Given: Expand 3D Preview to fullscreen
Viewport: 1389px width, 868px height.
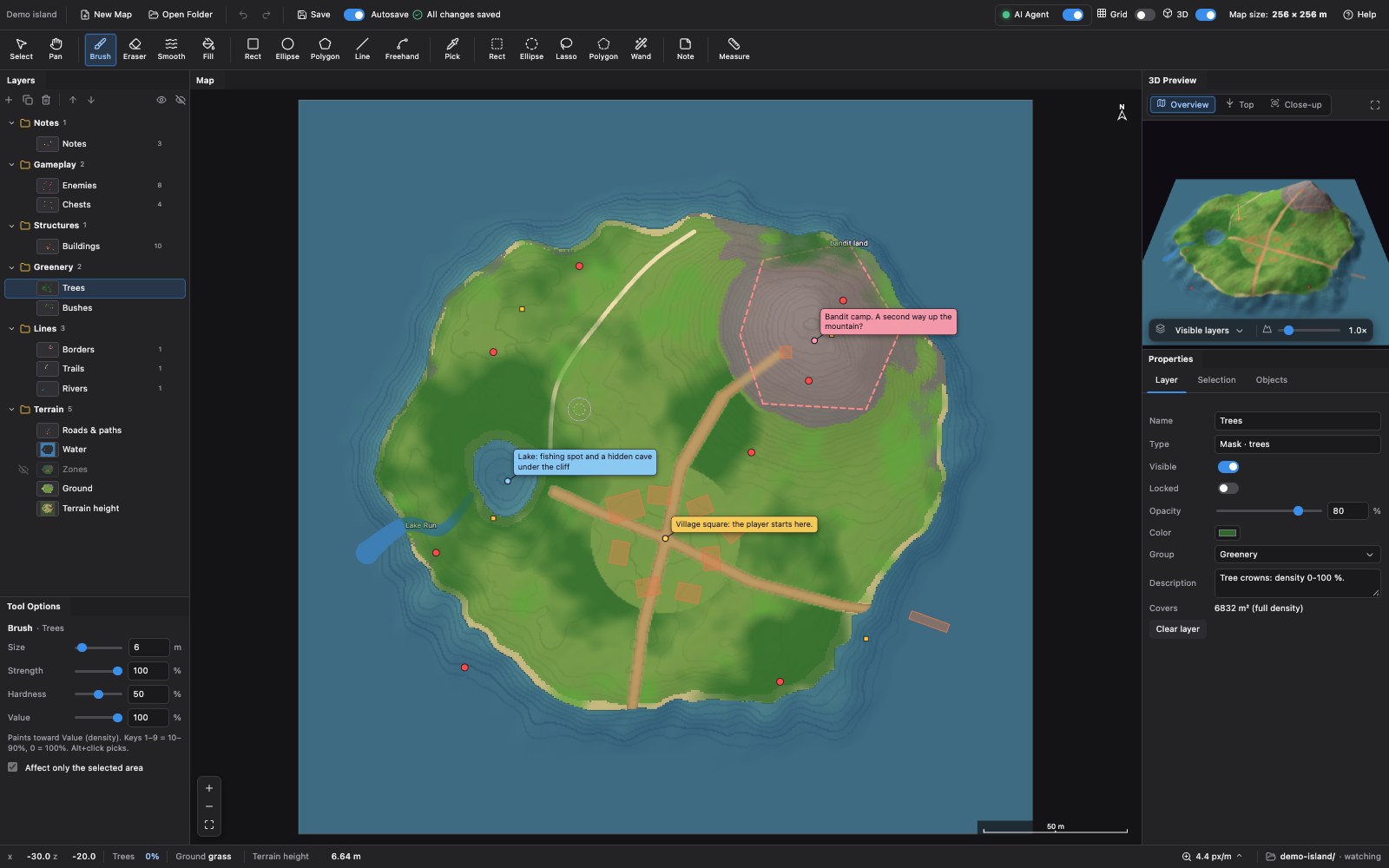Looking at the screenshot, I should click(x=1375, y=105).
